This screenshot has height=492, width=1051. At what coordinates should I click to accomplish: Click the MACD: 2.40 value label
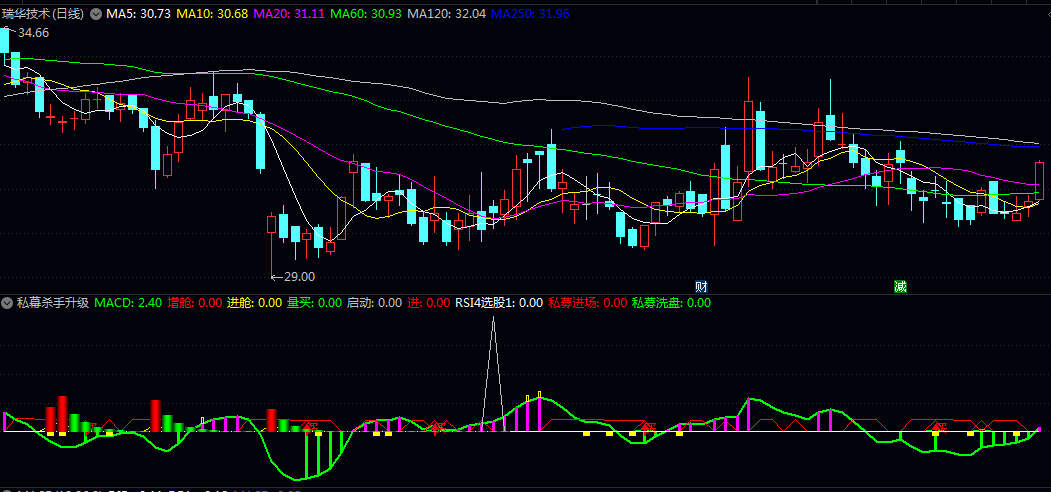(x=128, y=303)
